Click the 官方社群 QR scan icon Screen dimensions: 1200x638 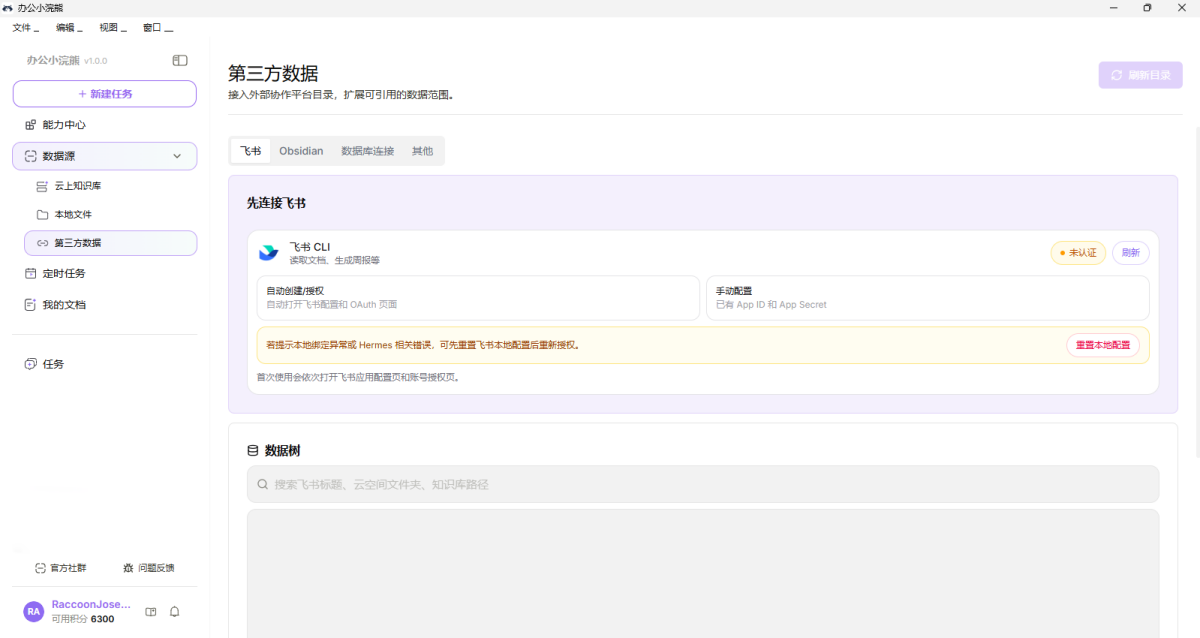tap(40, 568)
